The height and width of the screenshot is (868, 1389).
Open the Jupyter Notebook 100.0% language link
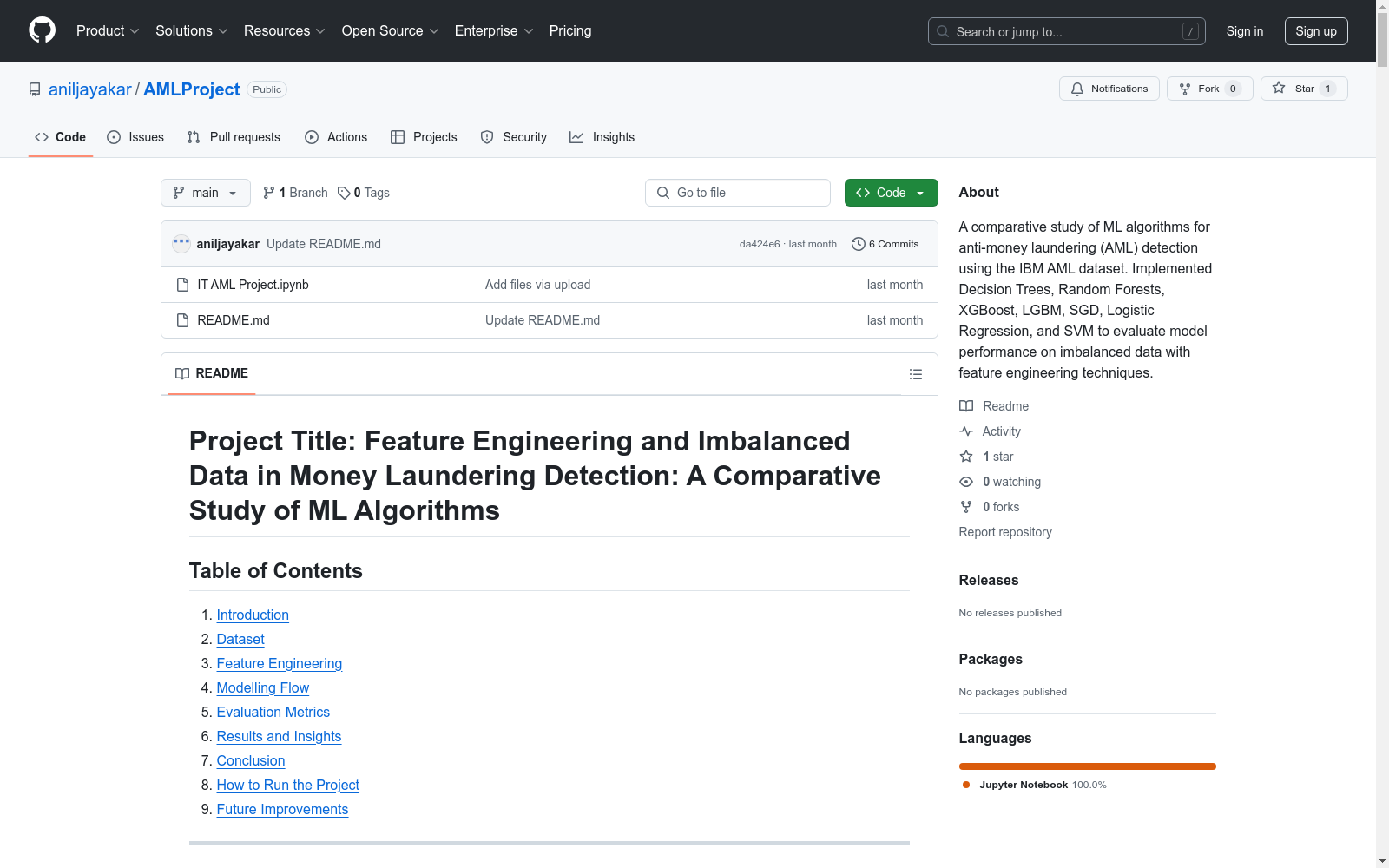pyautogui.click(x=1035, y=785)
